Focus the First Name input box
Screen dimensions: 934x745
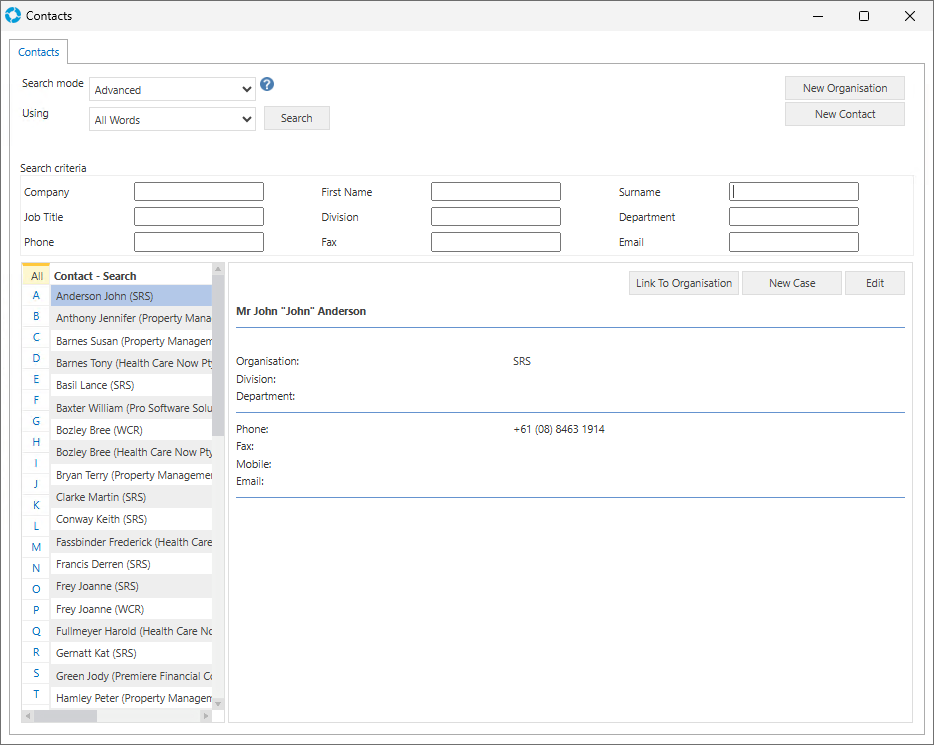495,192
